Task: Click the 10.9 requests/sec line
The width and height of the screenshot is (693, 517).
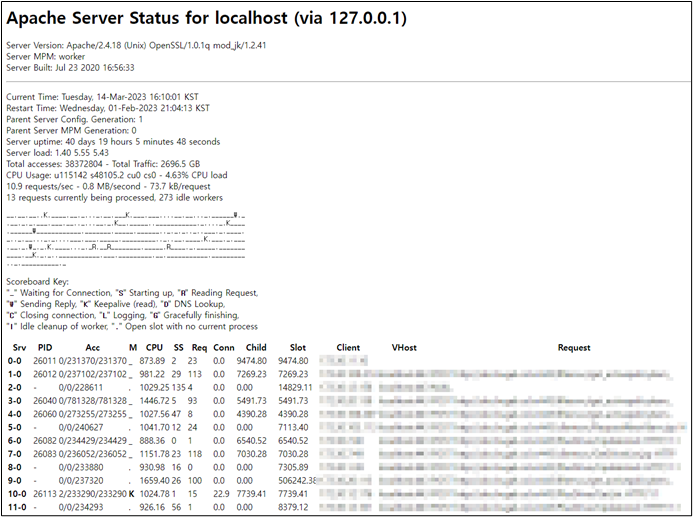Action: (108, 186)
